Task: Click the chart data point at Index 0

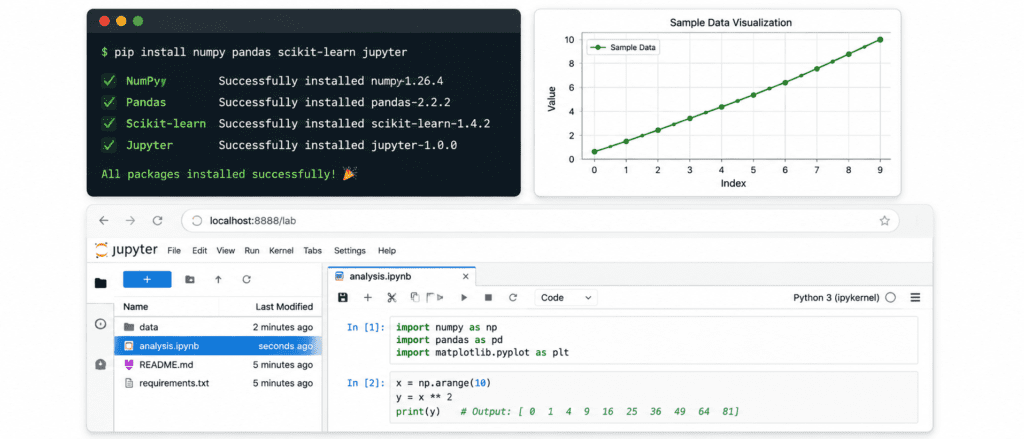Action: pyautogui.click(x=594, y=152)
